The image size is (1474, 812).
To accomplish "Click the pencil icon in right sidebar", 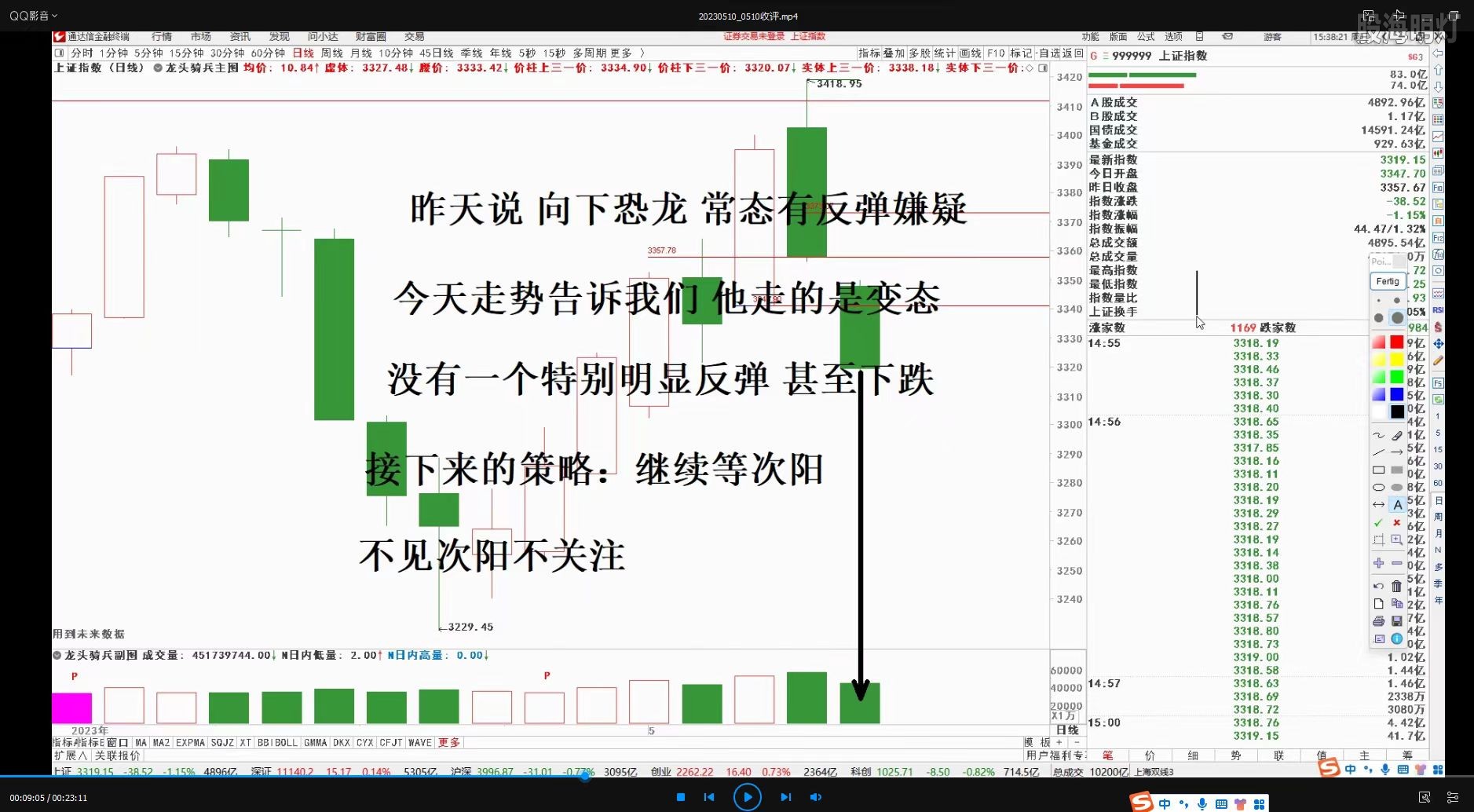I will [x=1438, y=360].
